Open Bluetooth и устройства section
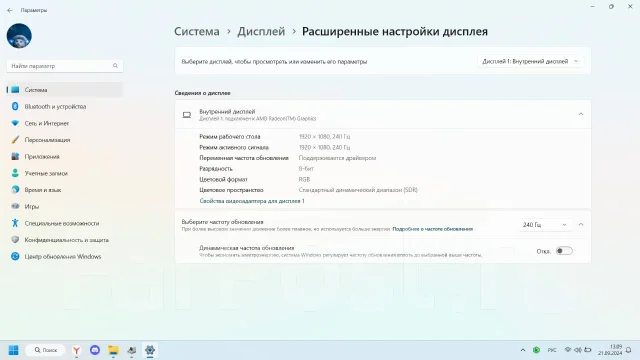The image size is (640, 360). [64, 107]
